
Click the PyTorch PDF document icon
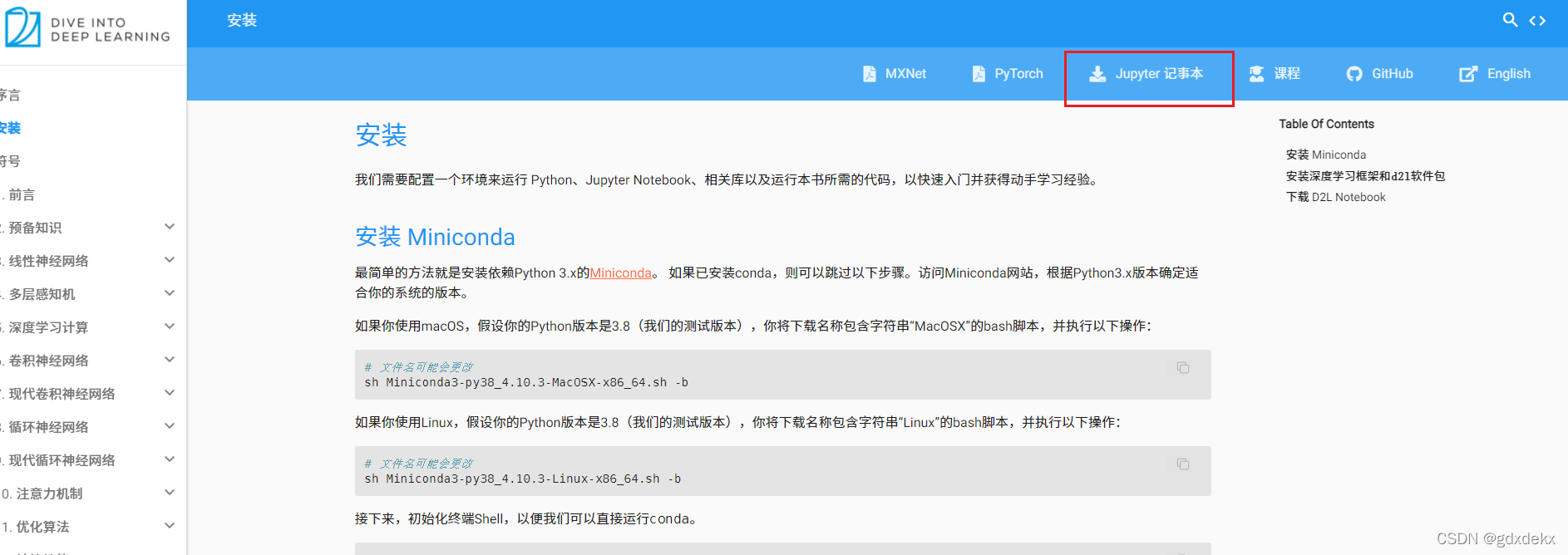point(979,74)
